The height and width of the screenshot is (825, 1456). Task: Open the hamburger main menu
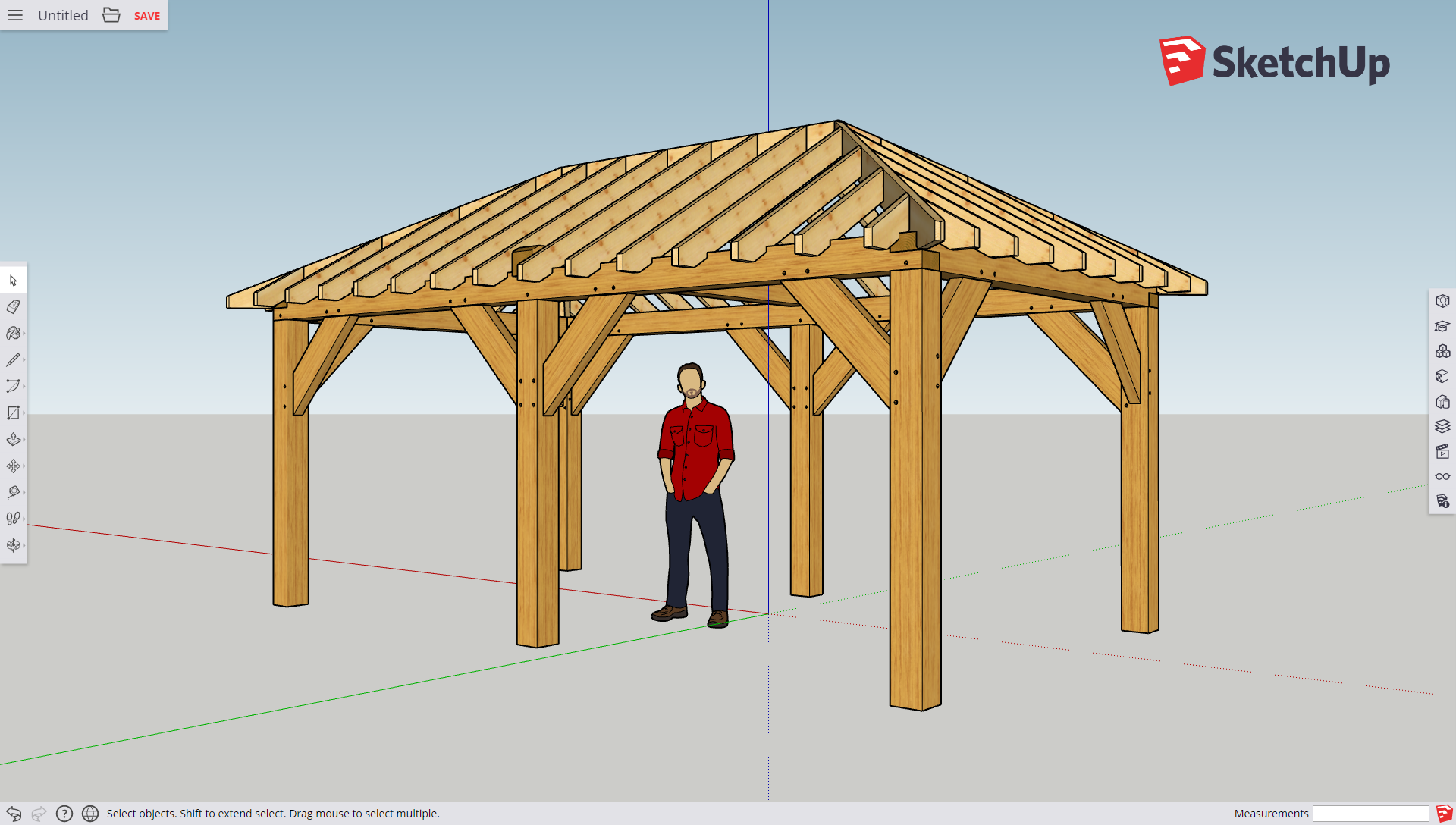[15, 15]
